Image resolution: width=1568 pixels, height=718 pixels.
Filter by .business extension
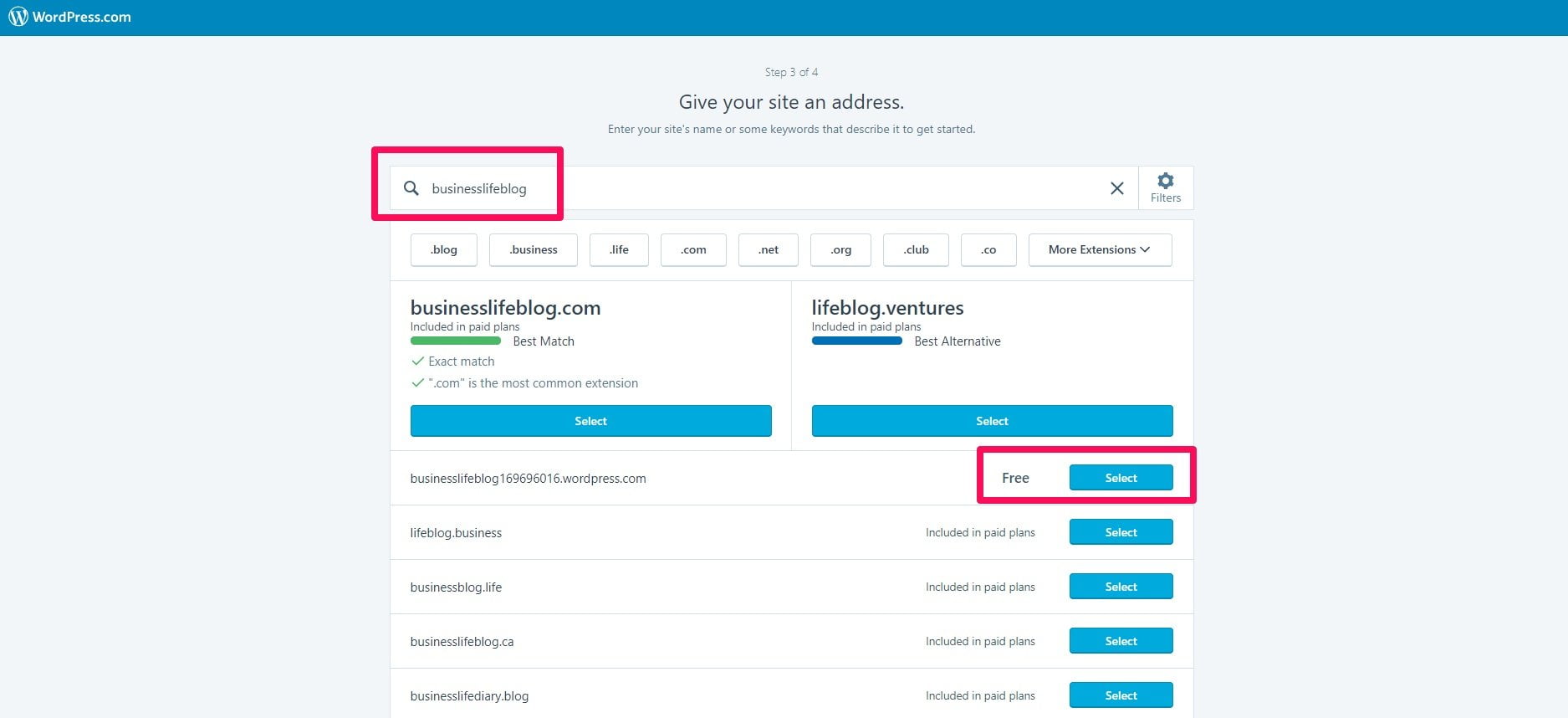[534, 249]
